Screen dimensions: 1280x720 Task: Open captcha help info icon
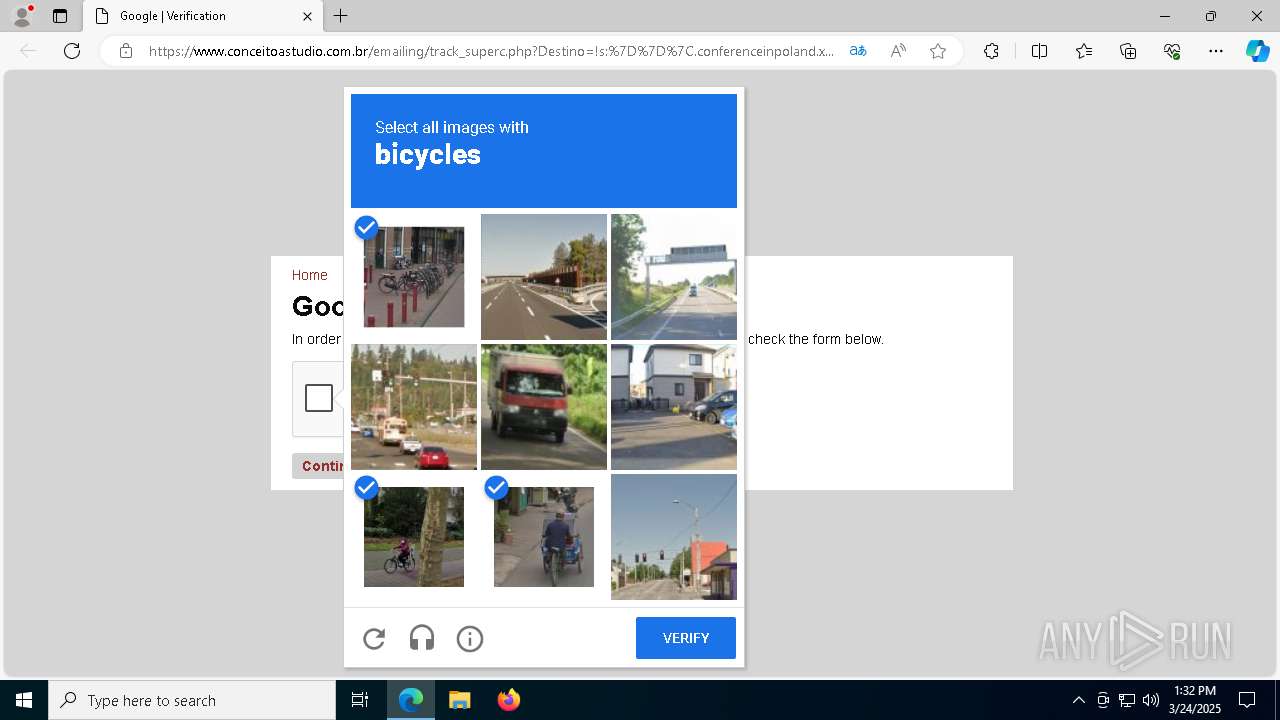click(470, 639)
